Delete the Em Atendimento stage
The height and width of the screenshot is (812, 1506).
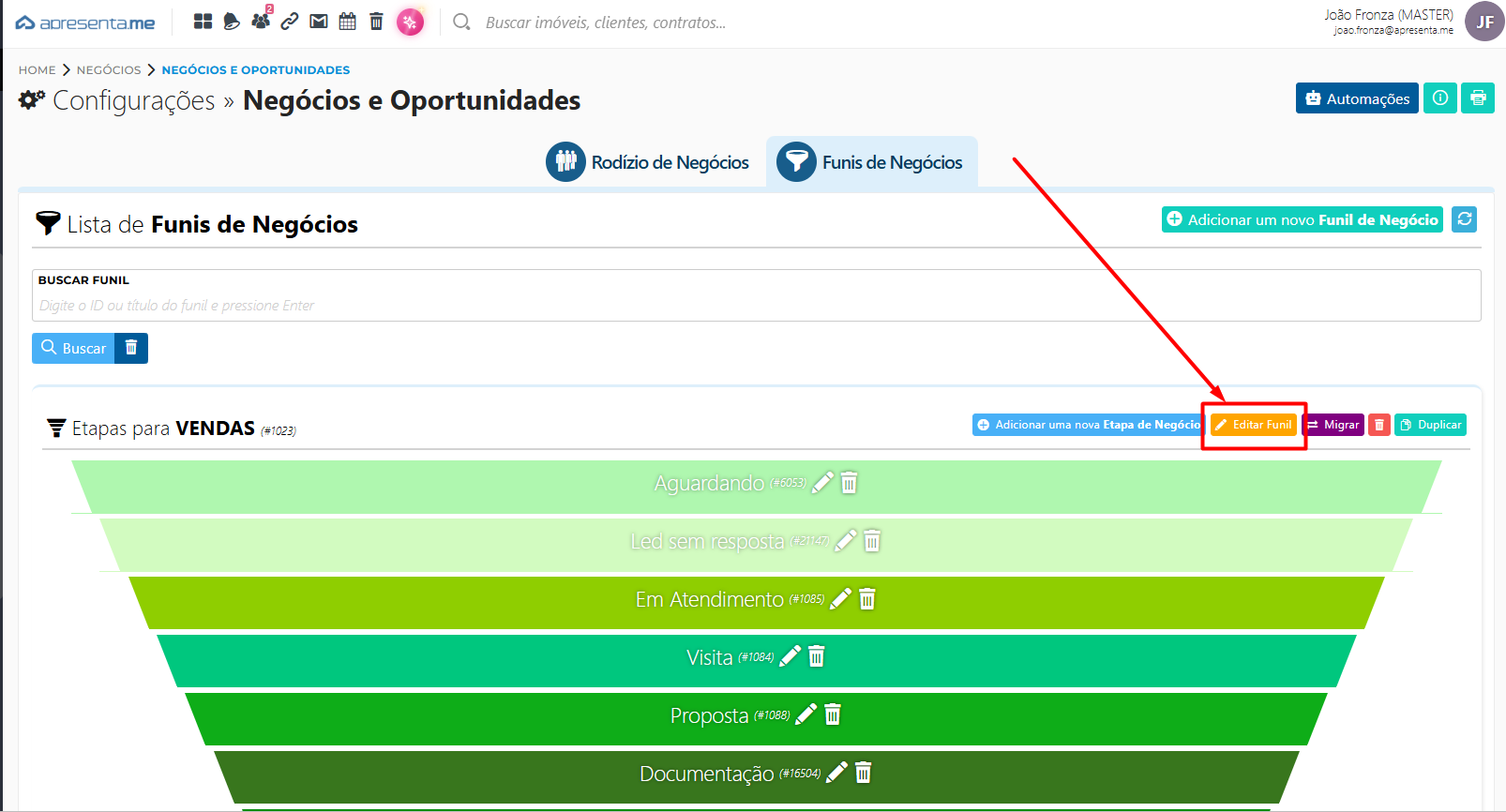coord(867,599)
